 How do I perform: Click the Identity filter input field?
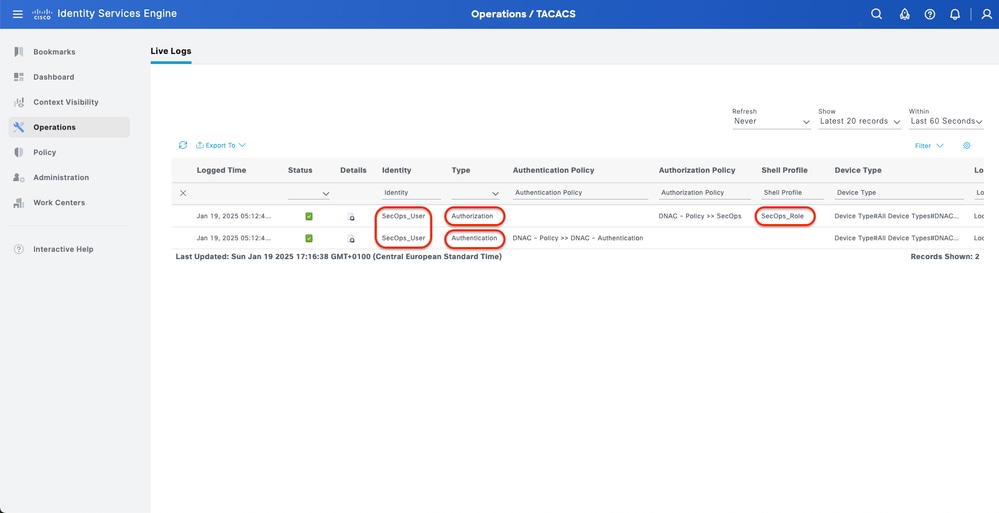coord(411,192)
